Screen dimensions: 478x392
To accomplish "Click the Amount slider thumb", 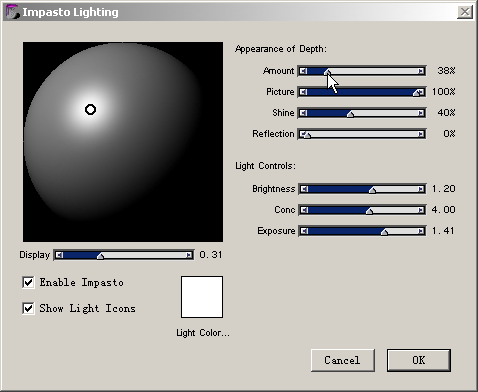I will click(328, 72).
